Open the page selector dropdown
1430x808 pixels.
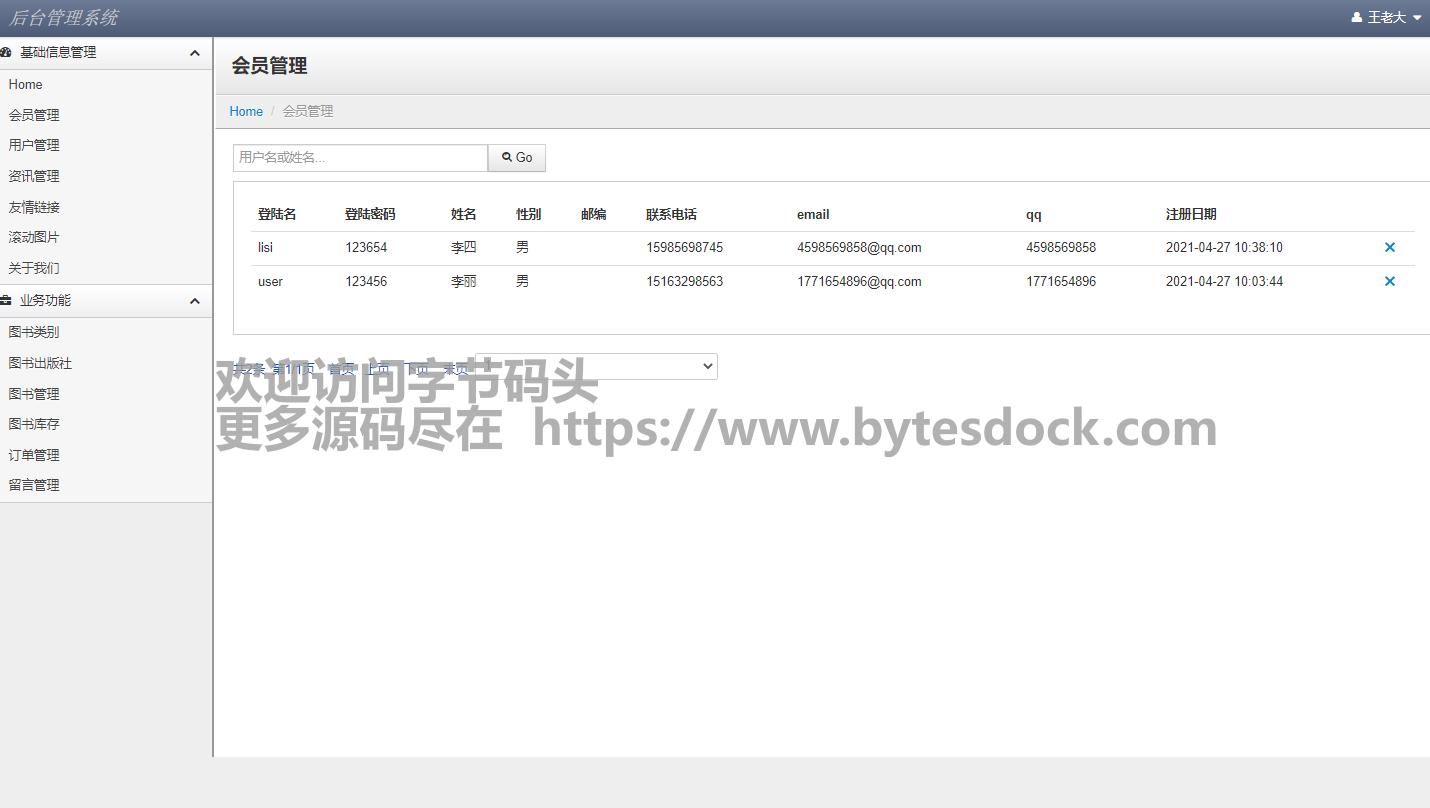pos(596,366)
